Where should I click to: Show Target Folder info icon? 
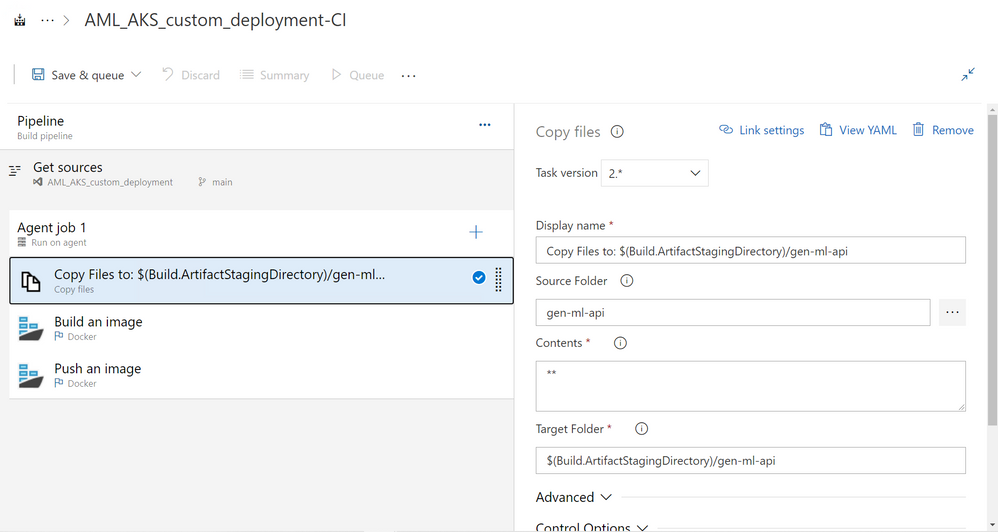click(x=642, y=429)
